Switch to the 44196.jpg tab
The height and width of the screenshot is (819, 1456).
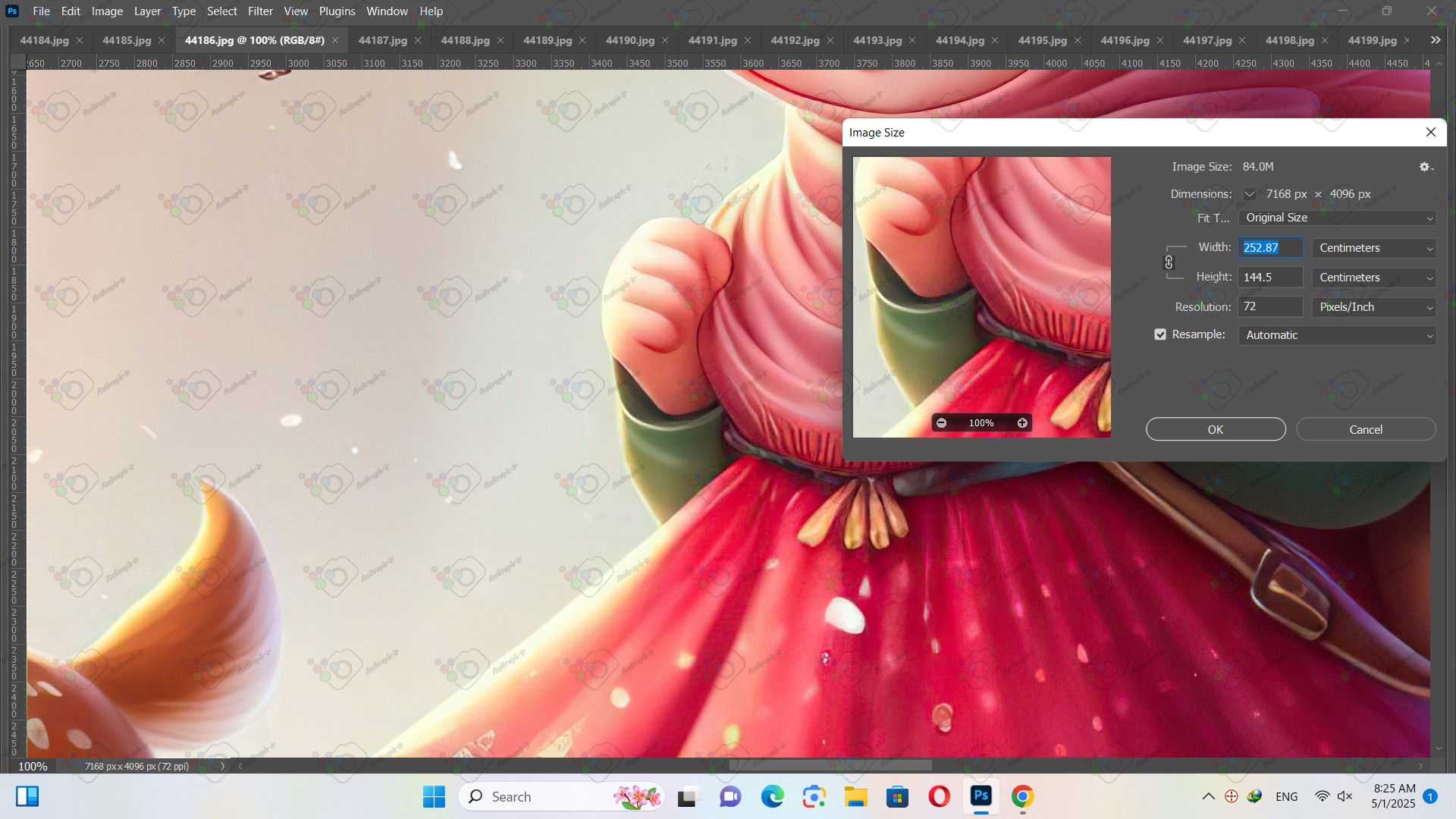pyautogui.click(x=1125, y=40)
